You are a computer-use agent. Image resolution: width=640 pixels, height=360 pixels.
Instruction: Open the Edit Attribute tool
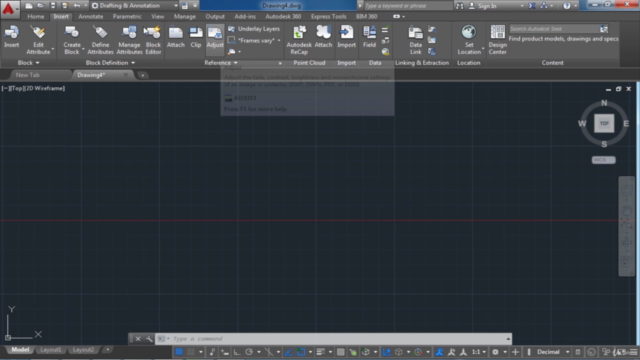[x=38, y=40]
